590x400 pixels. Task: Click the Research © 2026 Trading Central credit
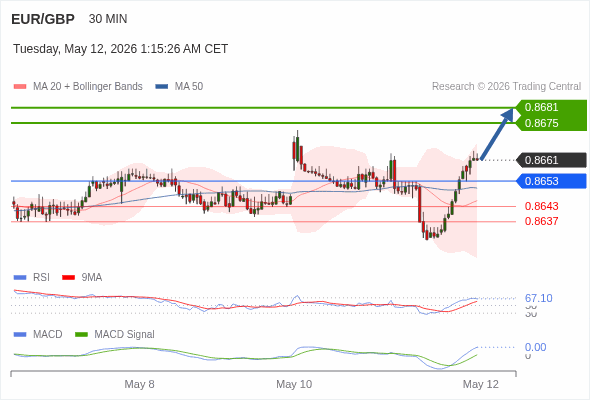(506, 87)
